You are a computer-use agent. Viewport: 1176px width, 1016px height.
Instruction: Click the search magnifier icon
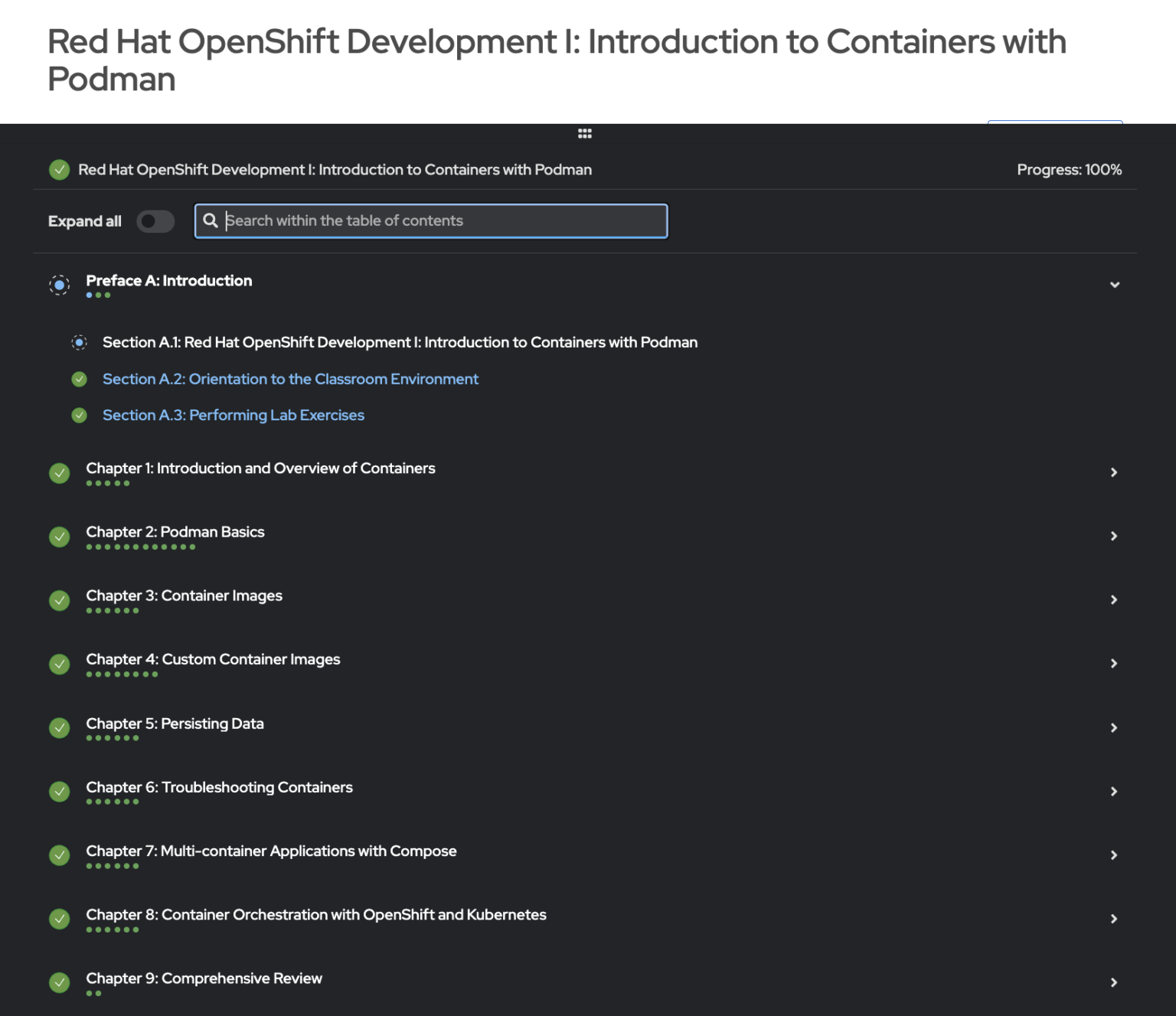pyautogui.click(x=211, y=221)
